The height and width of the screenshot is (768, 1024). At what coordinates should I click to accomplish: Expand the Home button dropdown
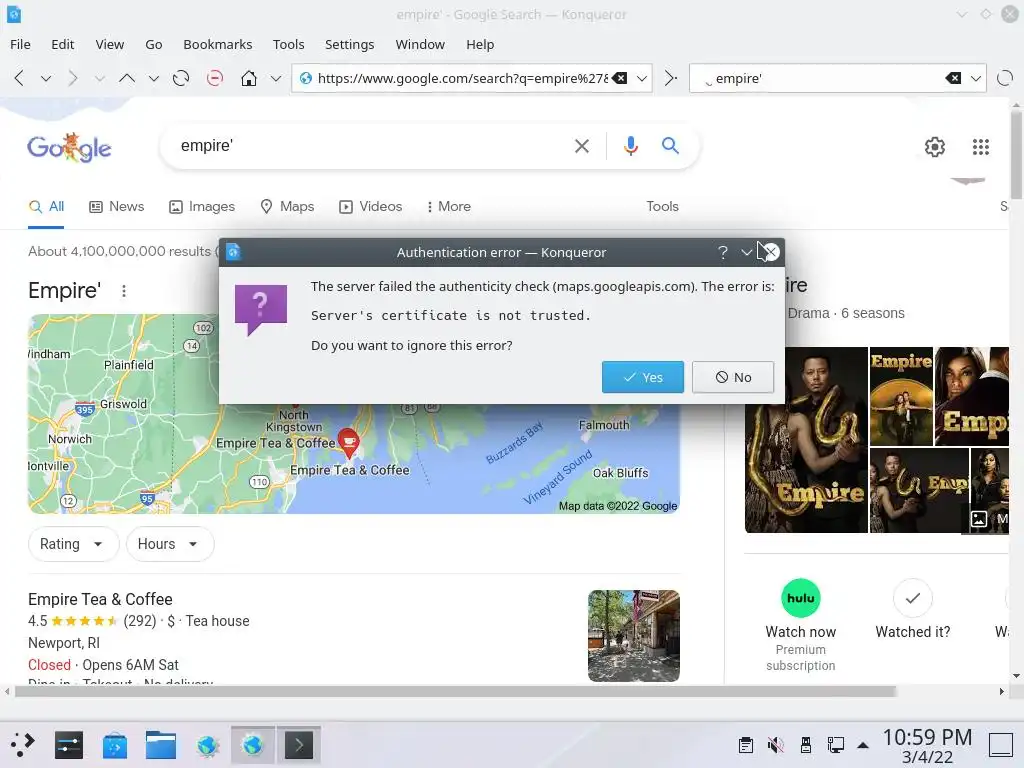pos(276,79)
